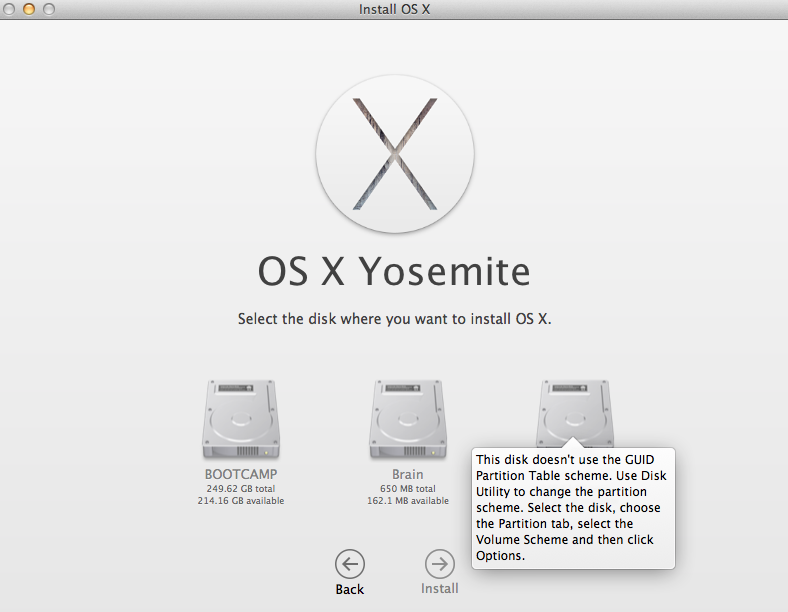Click the Back arrow icon
Viewport: 788px width, 612px height.
(350, 564)
